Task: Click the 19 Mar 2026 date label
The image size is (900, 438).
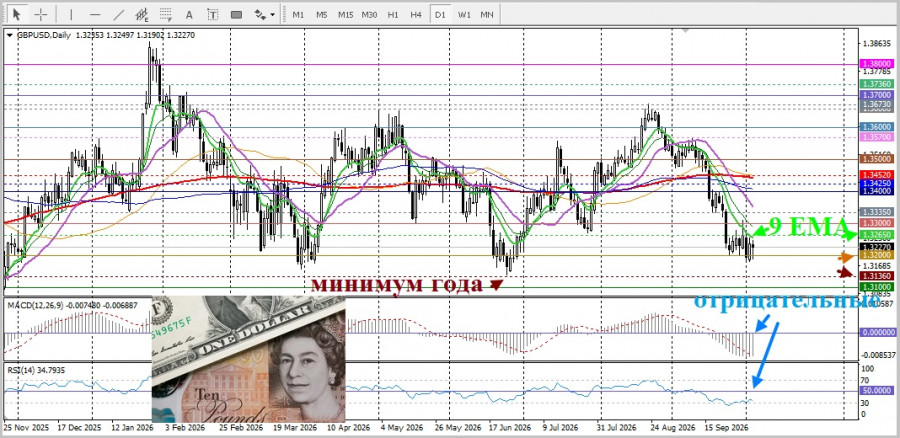Action: click(294, 428)
